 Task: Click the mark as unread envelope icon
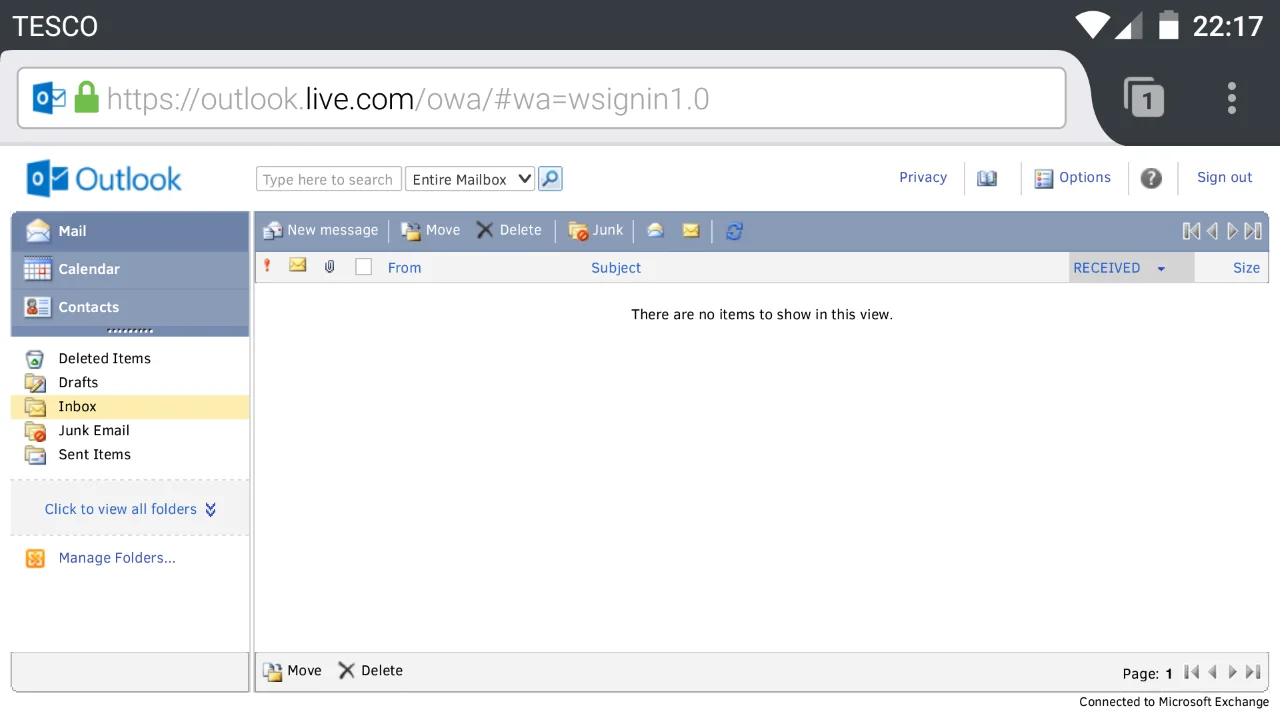point(691,230)
